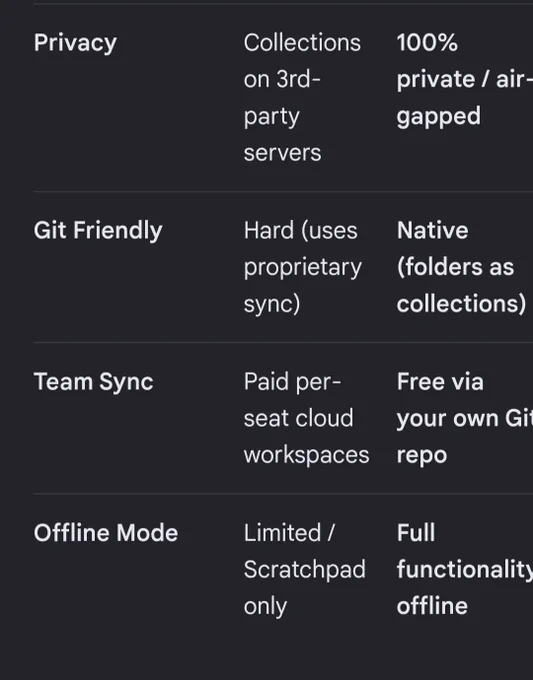This screenshot has height=680, width=533.
Task: Click the 'Limited / Scratchpad only' cell
Action: [x=305, y=569]
